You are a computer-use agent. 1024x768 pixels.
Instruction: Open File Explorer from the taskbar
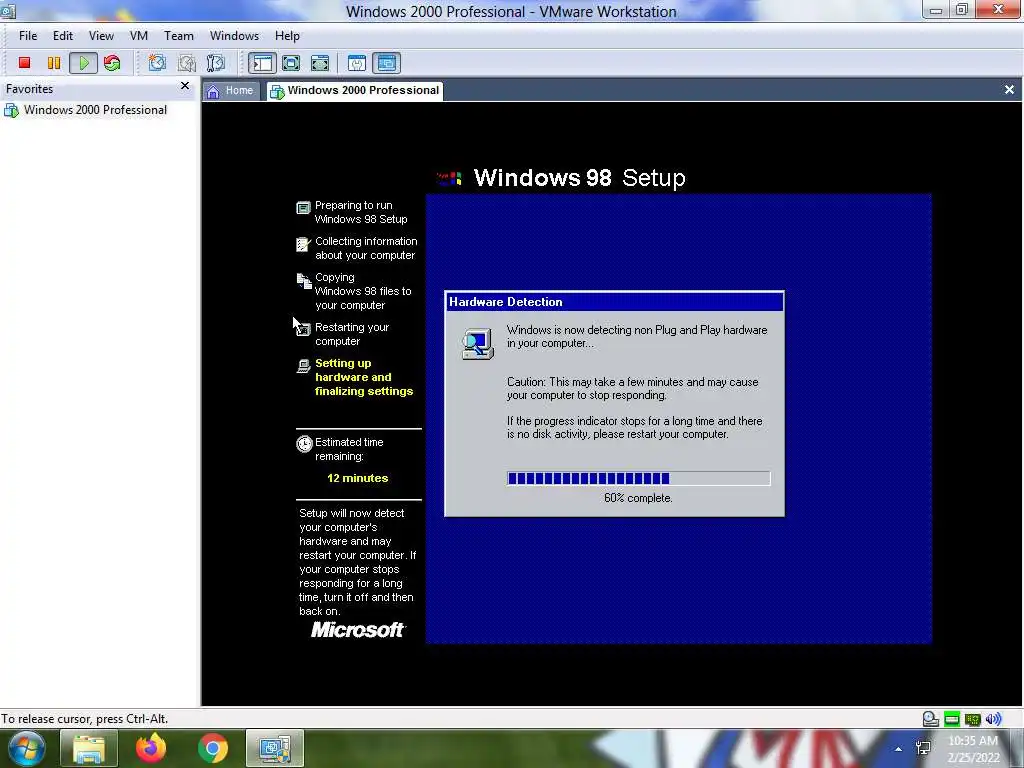[89, 748]
